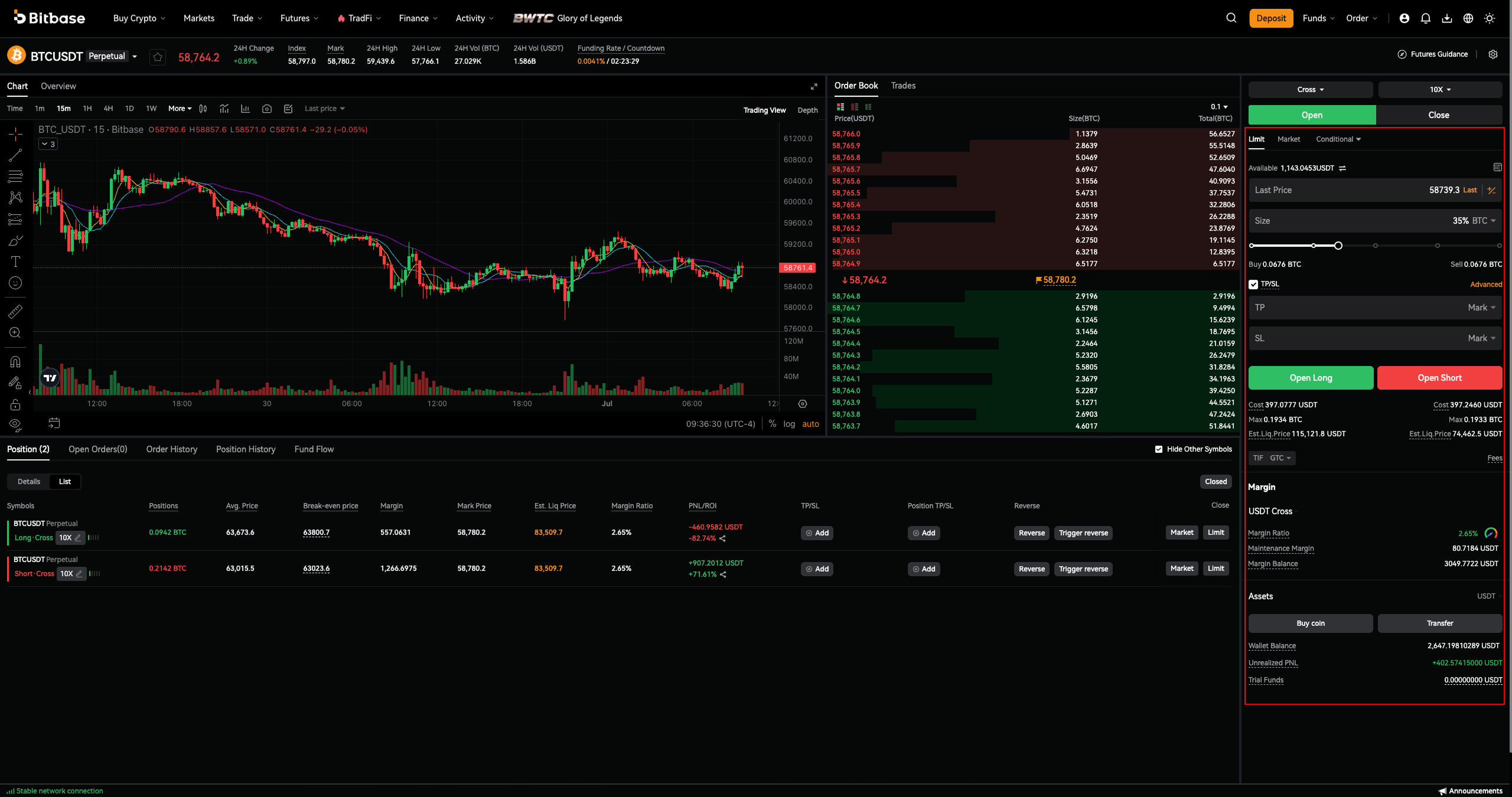Image resolution: width=1512 pixels, height=797 pixels.
Task: Select the Market order tab
Action: click(1289, 139)
